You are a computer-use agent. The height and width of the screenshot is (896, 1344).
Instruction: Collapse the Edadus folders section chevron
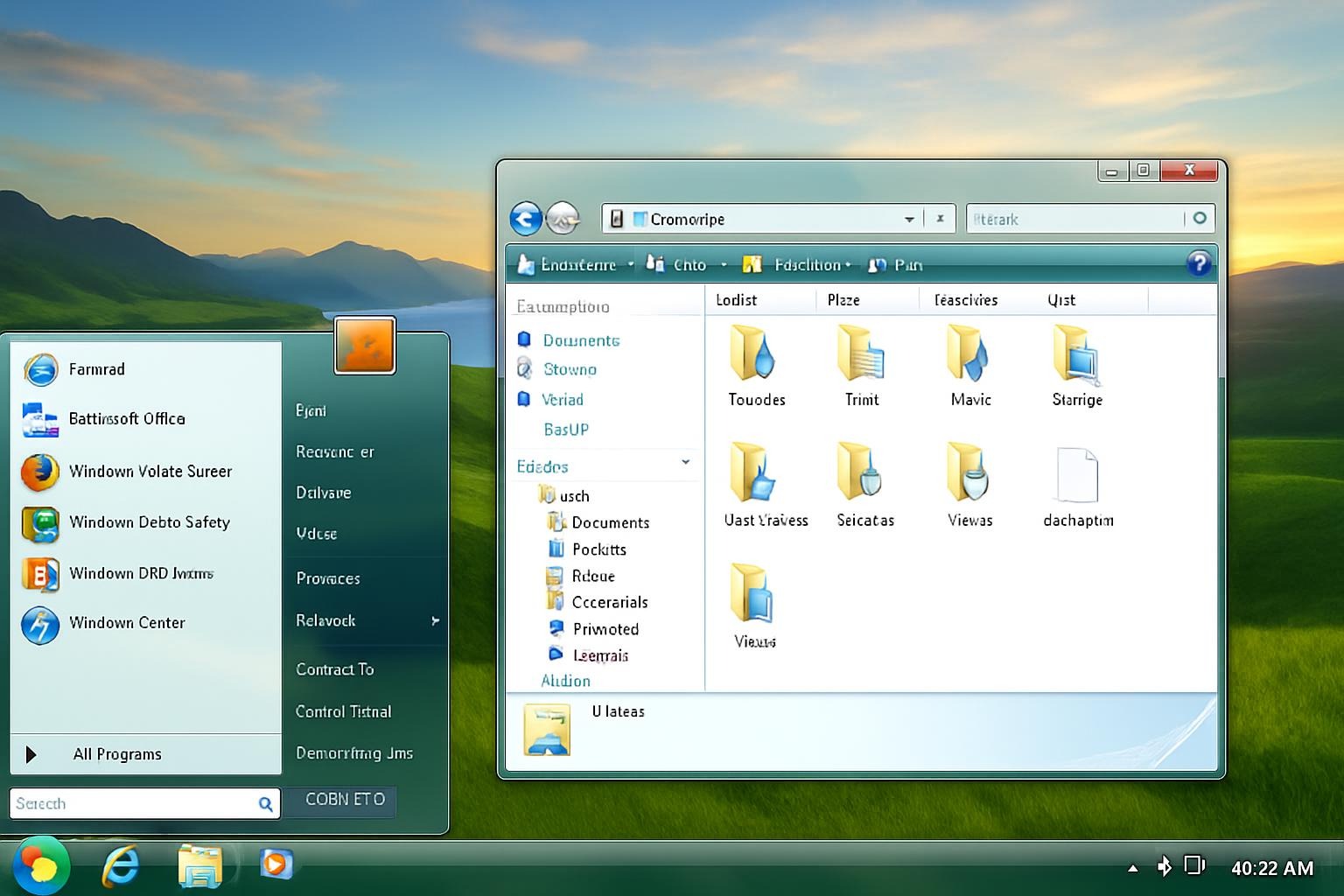pyautogui.click(x=685, y=462)
